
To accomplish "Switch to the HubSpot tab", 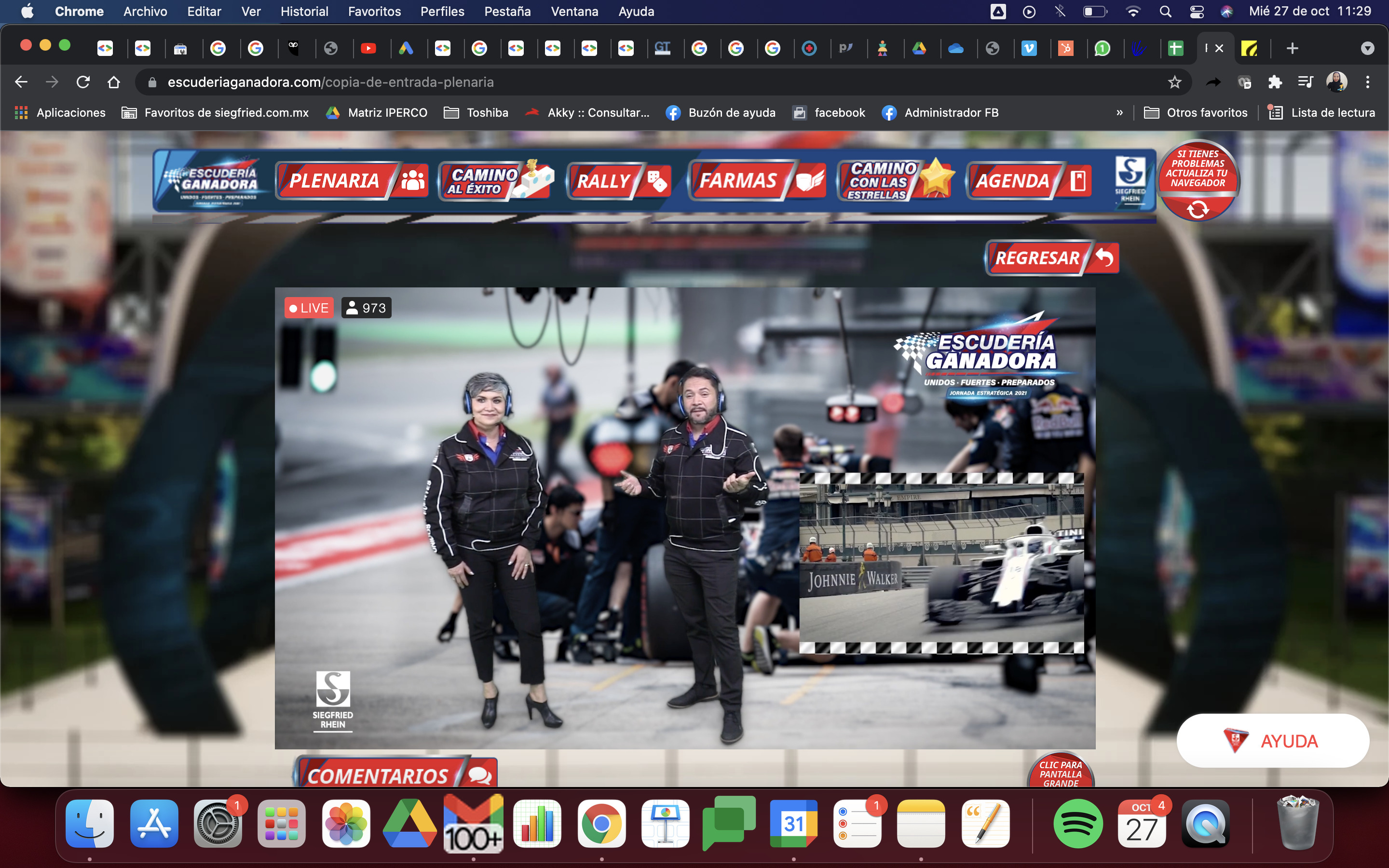I will point(1065,48).
